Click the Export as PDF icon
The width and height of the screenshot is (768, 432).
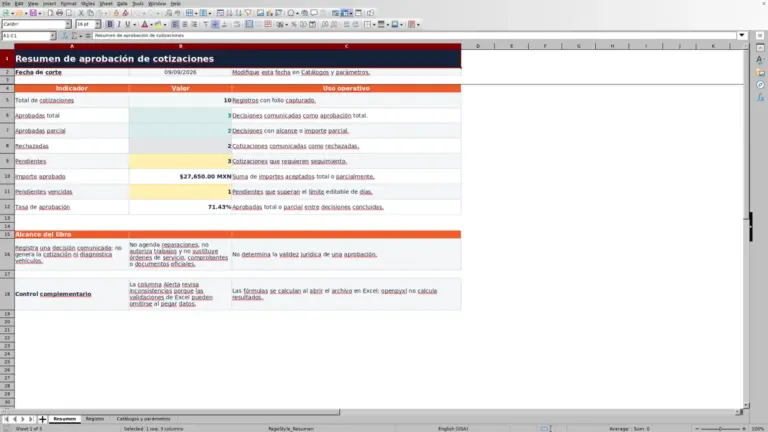50,13
